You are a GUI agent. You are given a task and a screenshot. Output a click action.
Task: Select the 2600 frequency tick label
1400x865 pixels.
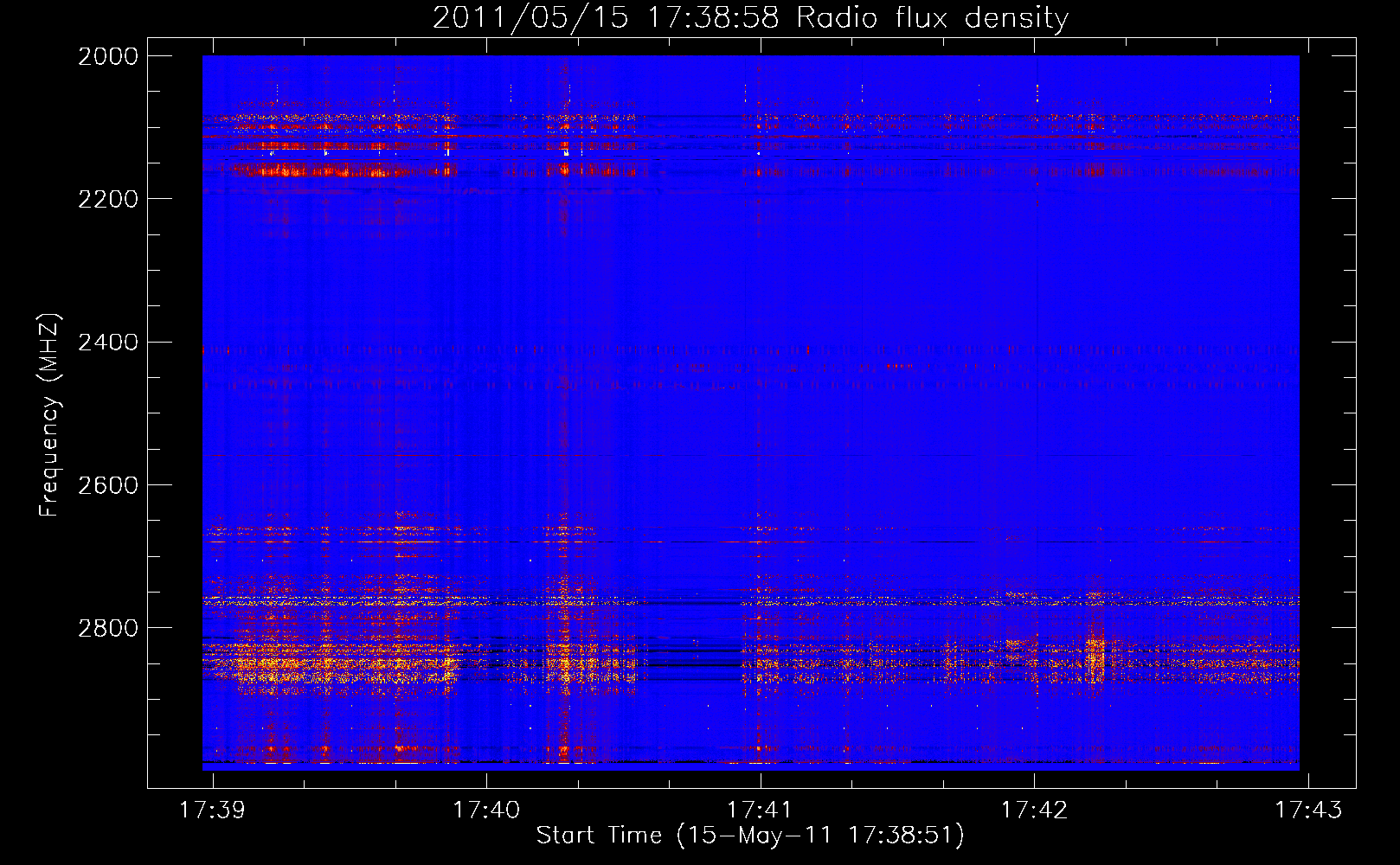[108, 485]
